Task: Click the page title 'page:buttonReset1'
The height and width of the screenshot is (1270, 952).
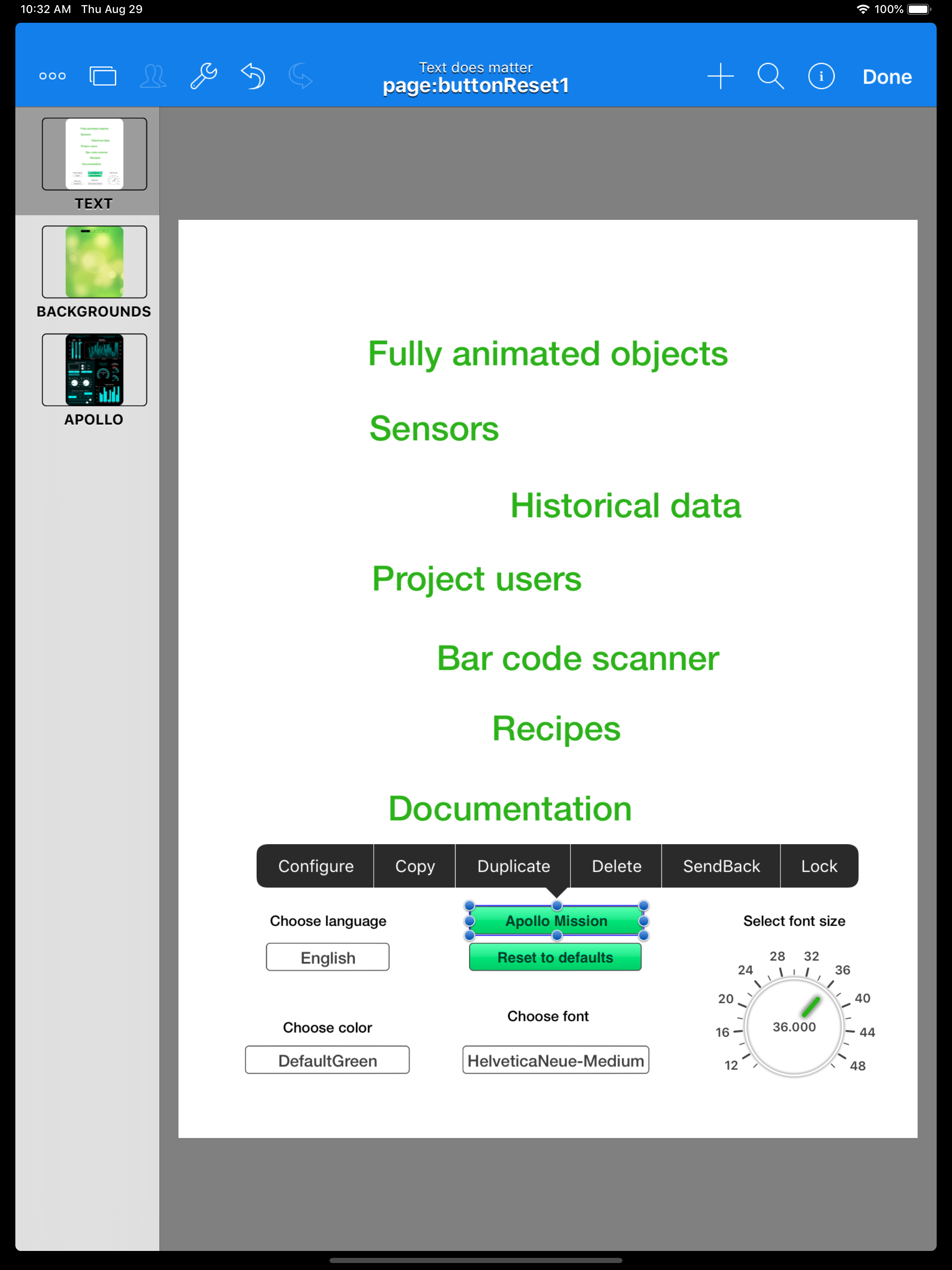Action: [x=476, y=86]
